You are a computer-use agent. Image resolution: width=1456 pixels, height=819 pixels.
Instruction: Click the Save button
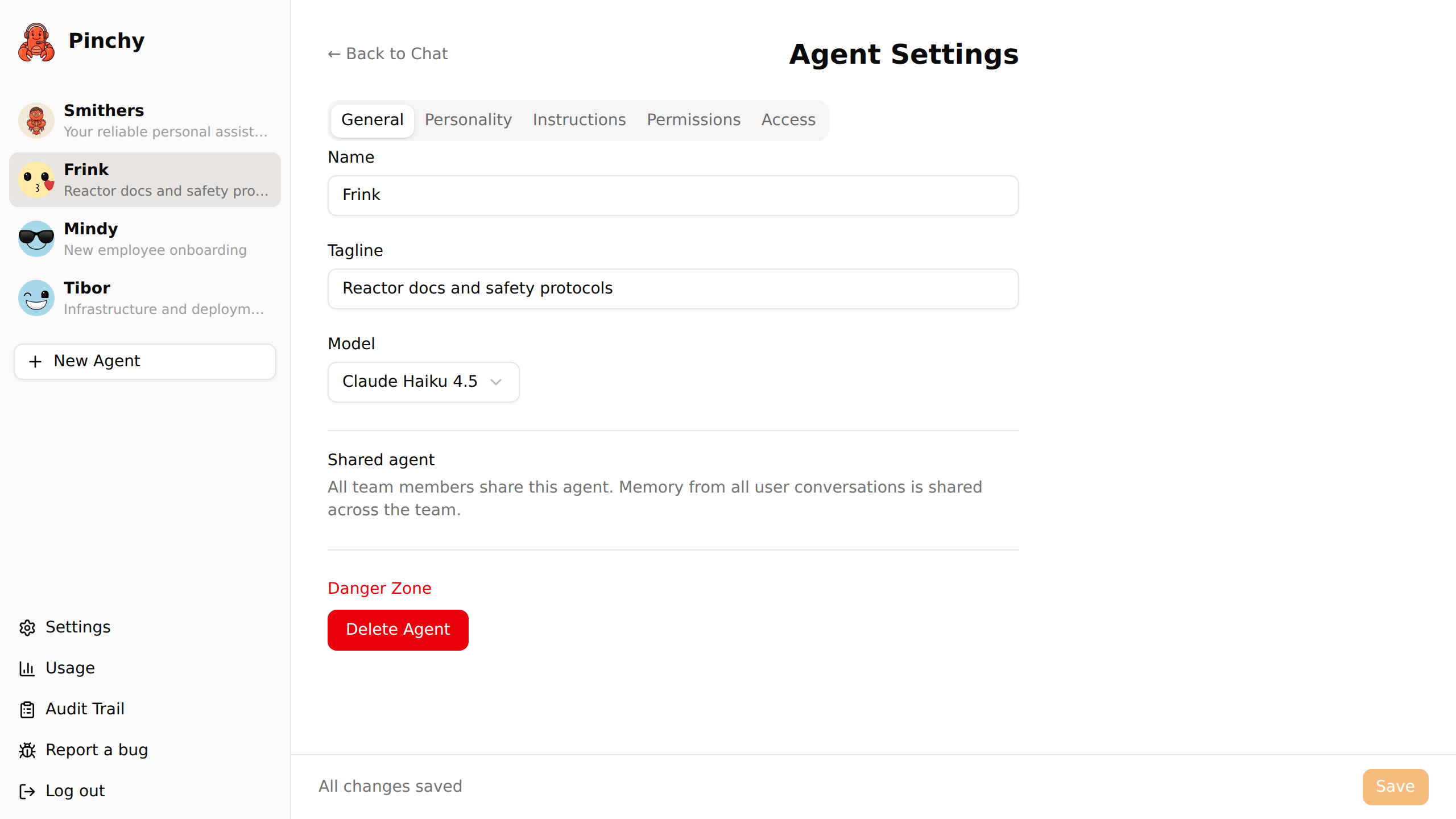tap(1395, 787)
